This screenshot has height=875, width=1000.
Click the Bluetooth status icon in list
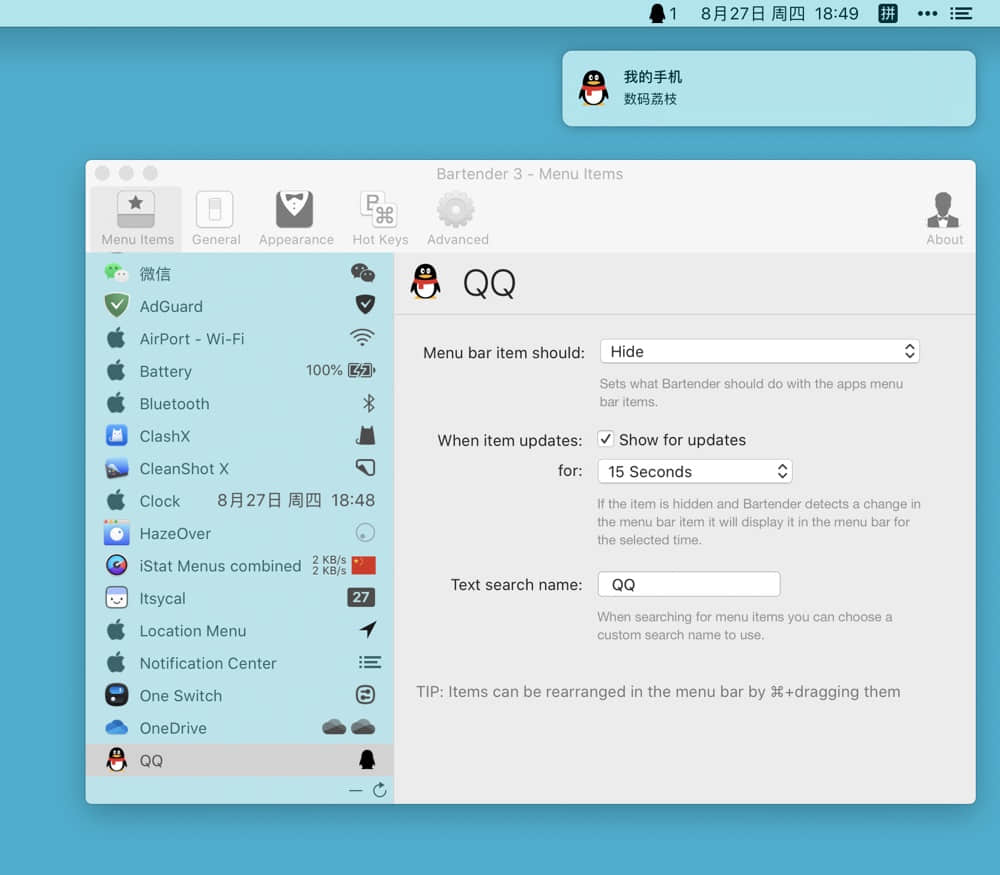(368, 403)
